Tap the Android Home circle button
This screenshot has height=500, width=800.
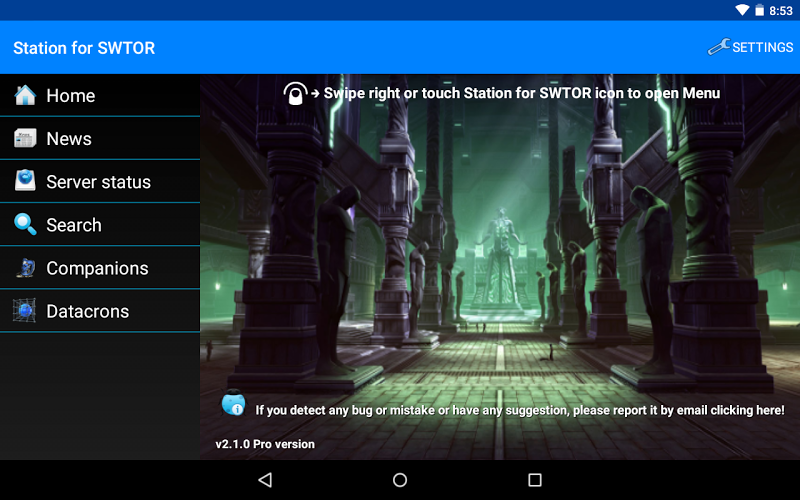pos(400,480)
